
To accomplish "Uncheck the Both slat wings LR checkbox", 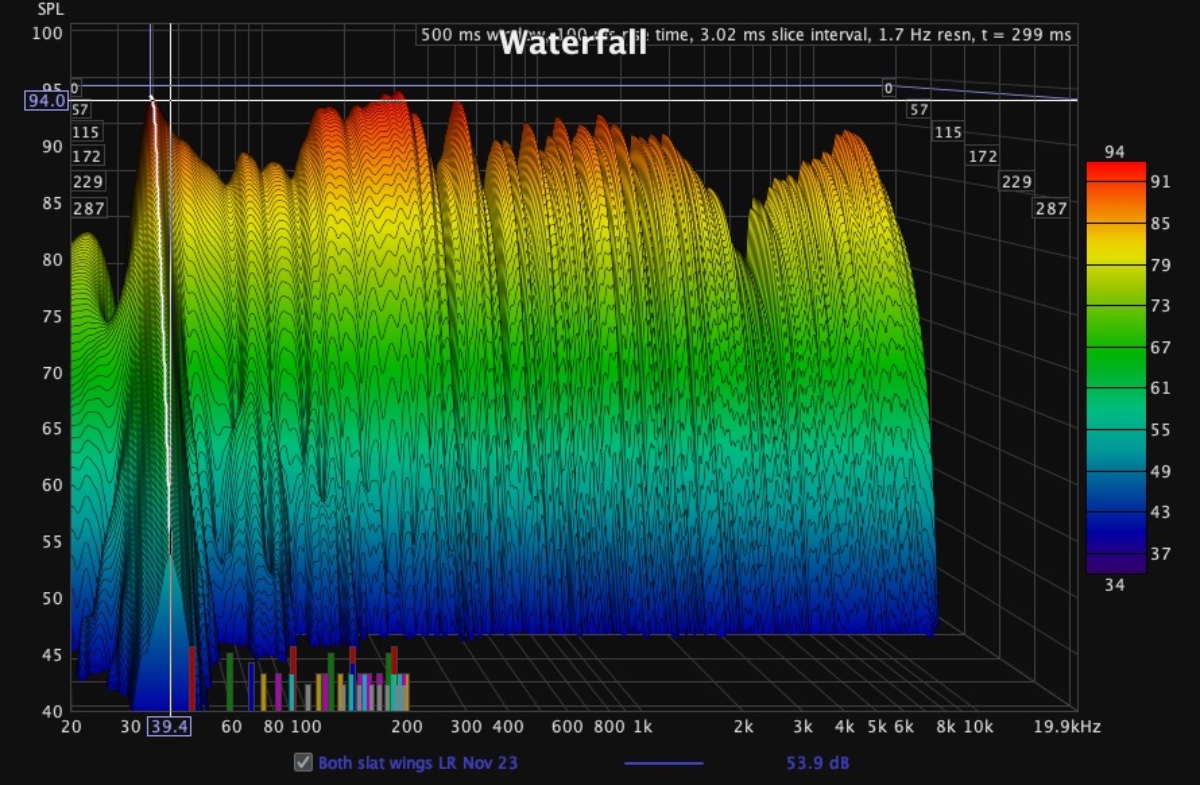I will [x=303, y=763].
